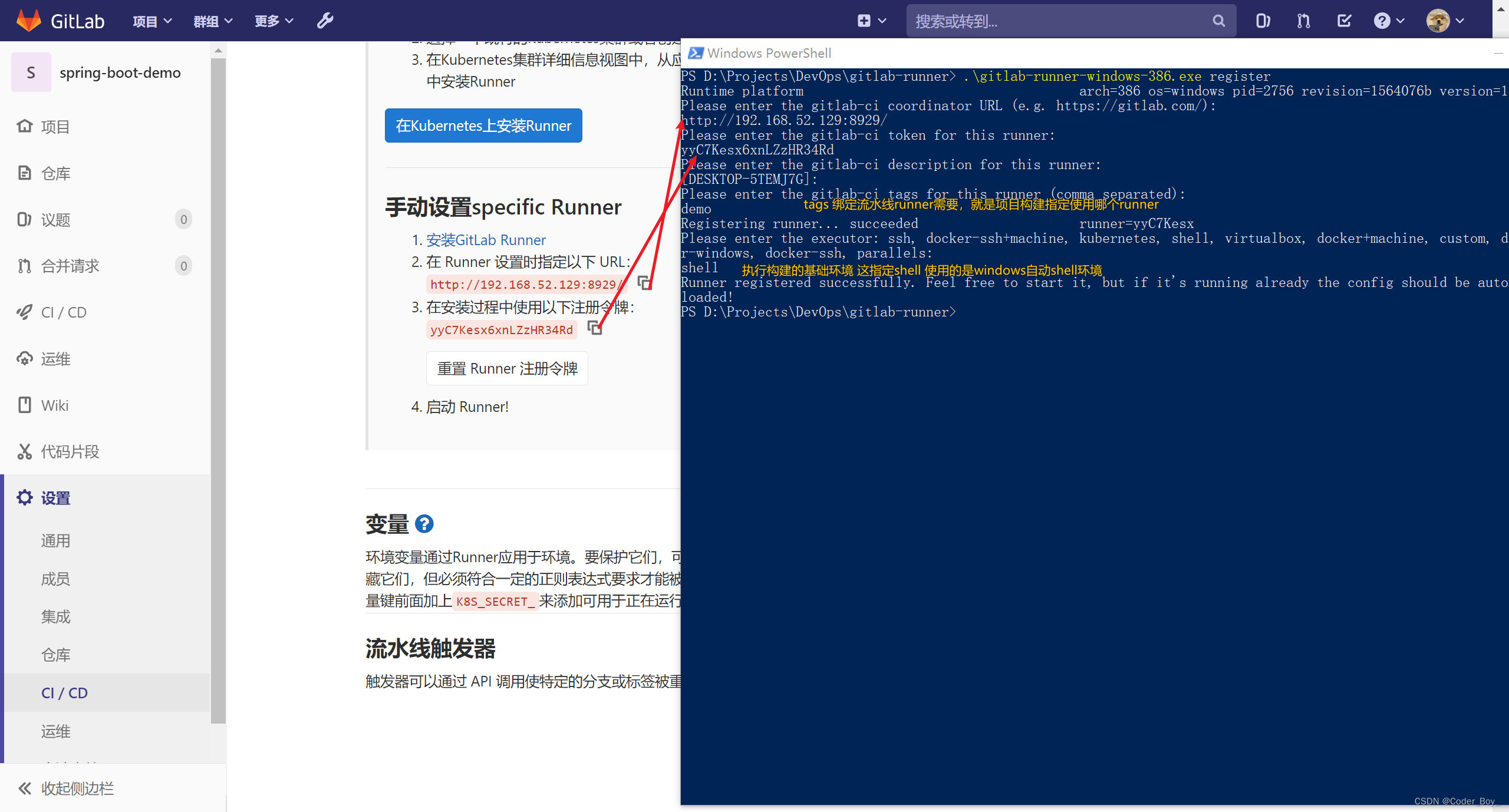The image size is (1509, 812).
Task: Open merge requests icon in top bar
Action: 1303,21
